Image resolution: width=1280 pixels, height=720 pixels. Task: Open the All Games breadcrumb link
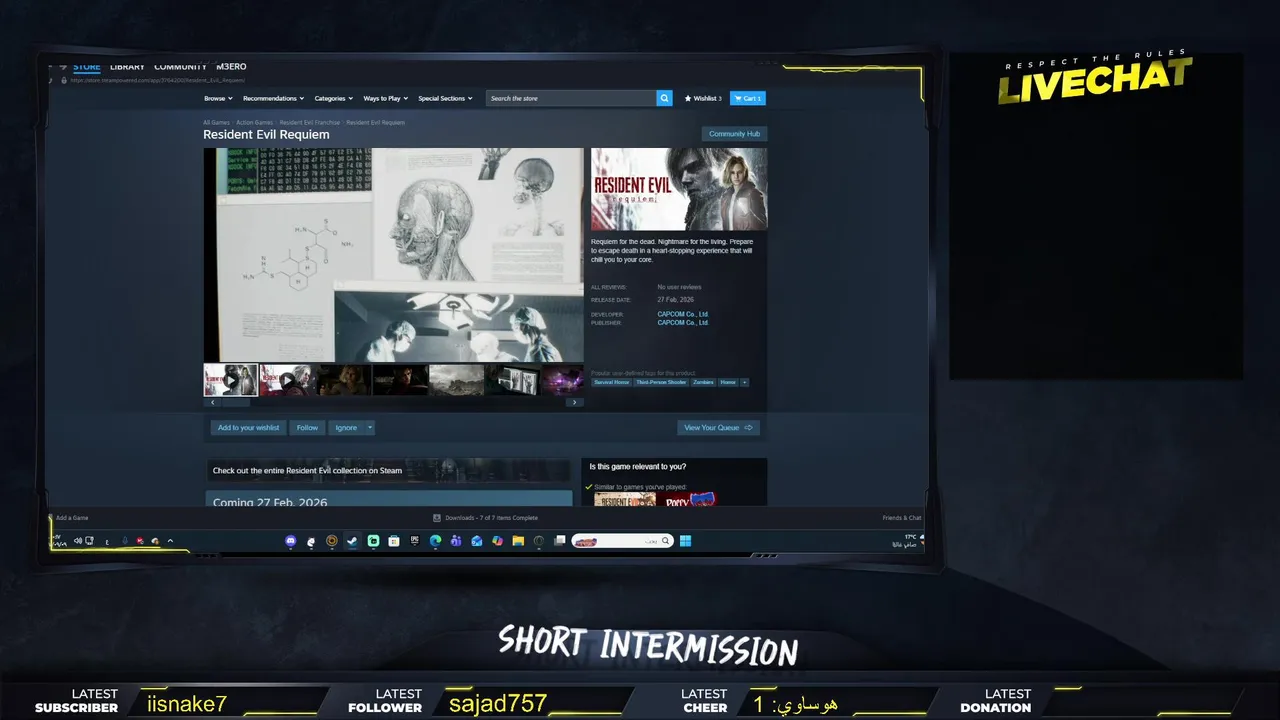coord(216,122)
